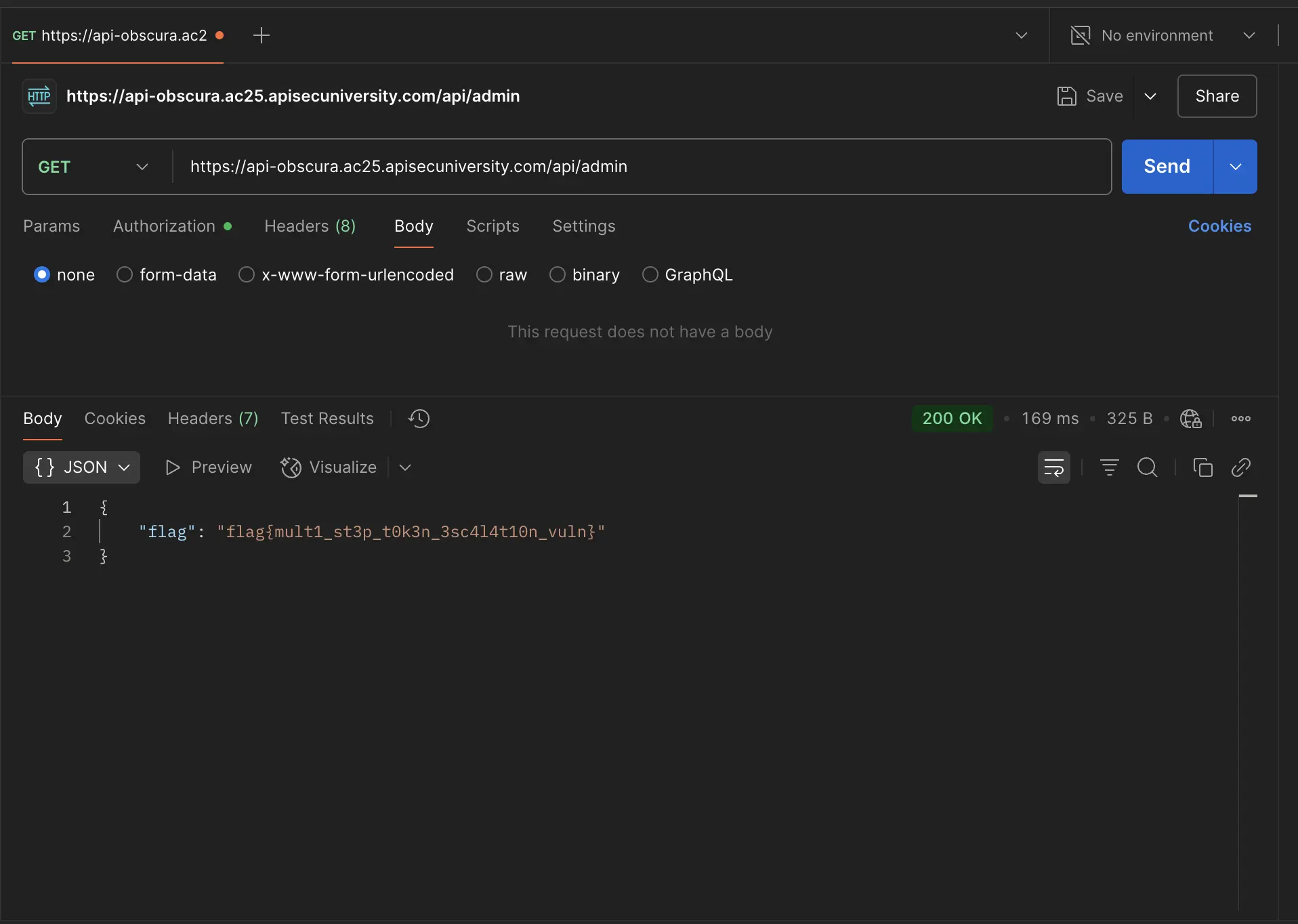The width and height of the screenshot is (1298, 924).
Task: Click the "flag" key in JSON
Action: click(167, 532)
